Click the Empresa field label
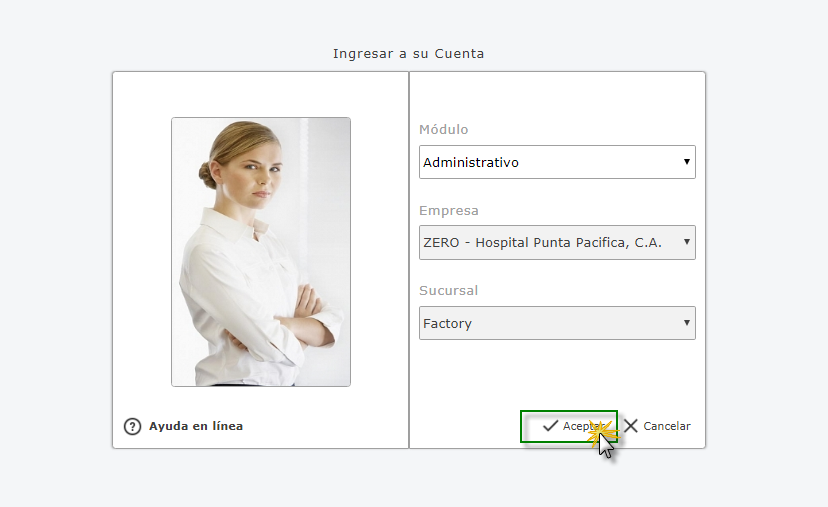Viewport: 828px width, 507px height. pos(448,211)
